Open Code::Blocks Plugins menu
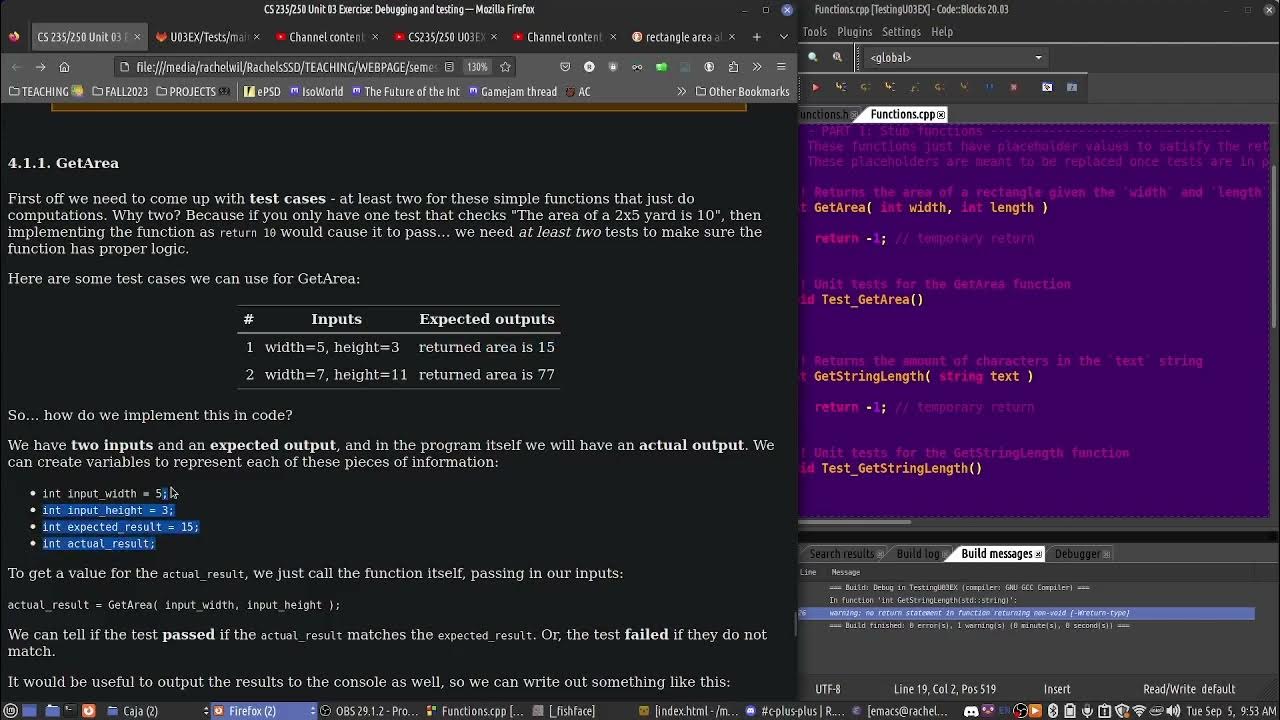 [854, 32]
